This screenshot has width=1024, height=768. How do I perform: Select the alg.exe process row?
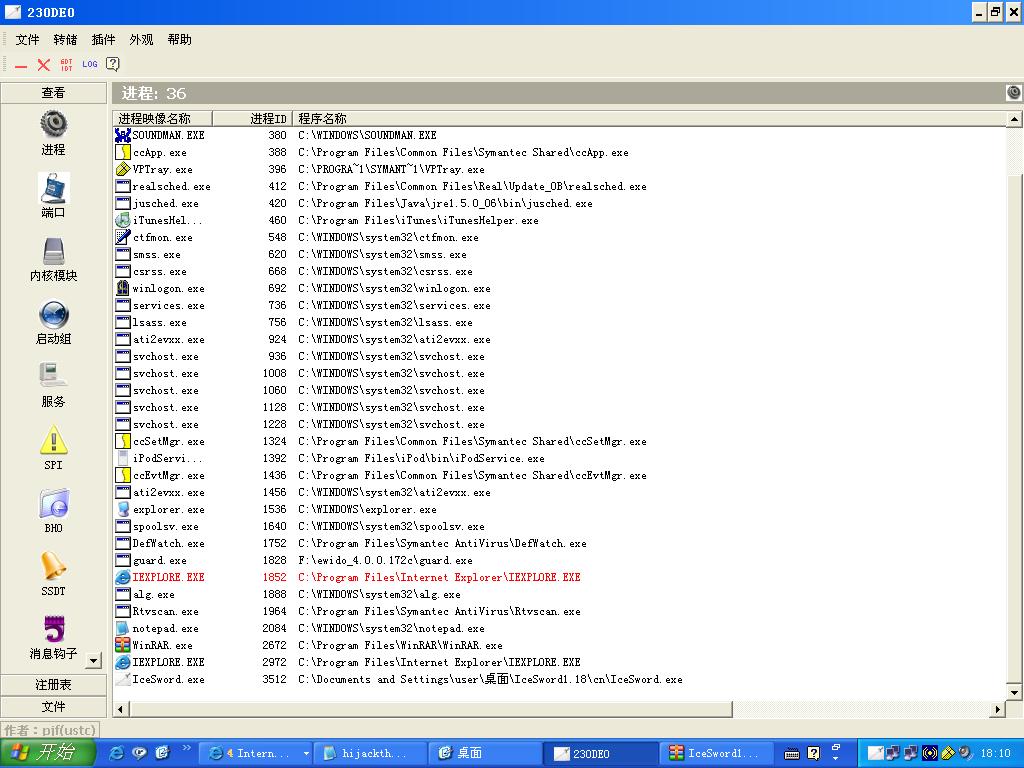560,594
